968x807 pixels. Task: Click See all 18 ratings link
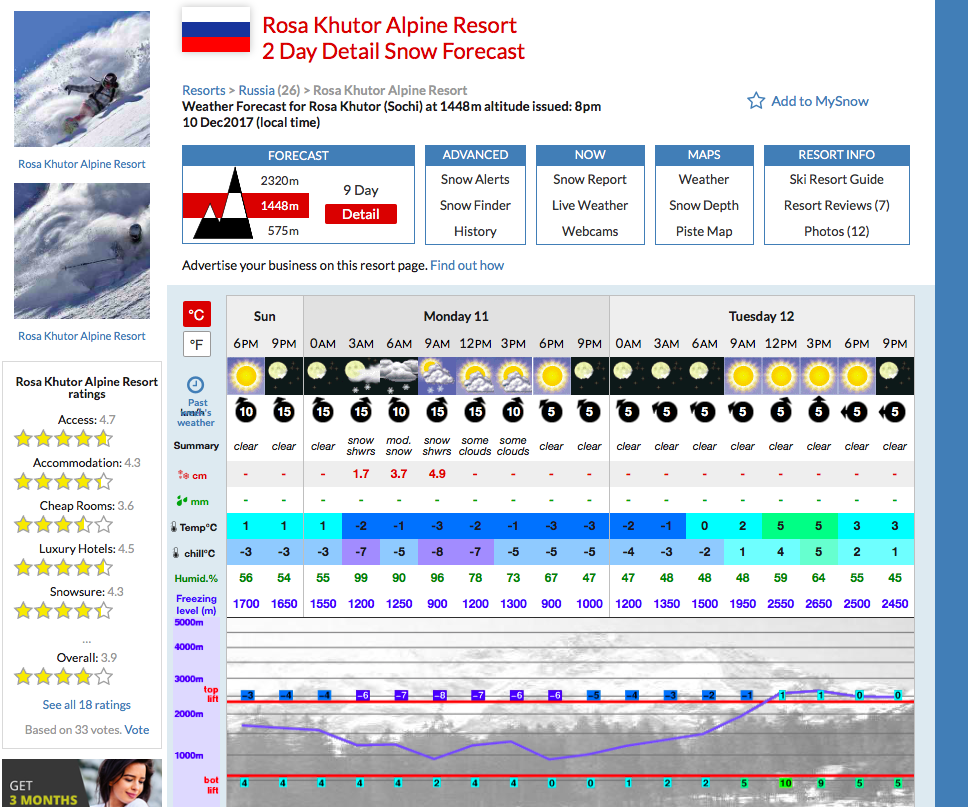coord(86,705)
